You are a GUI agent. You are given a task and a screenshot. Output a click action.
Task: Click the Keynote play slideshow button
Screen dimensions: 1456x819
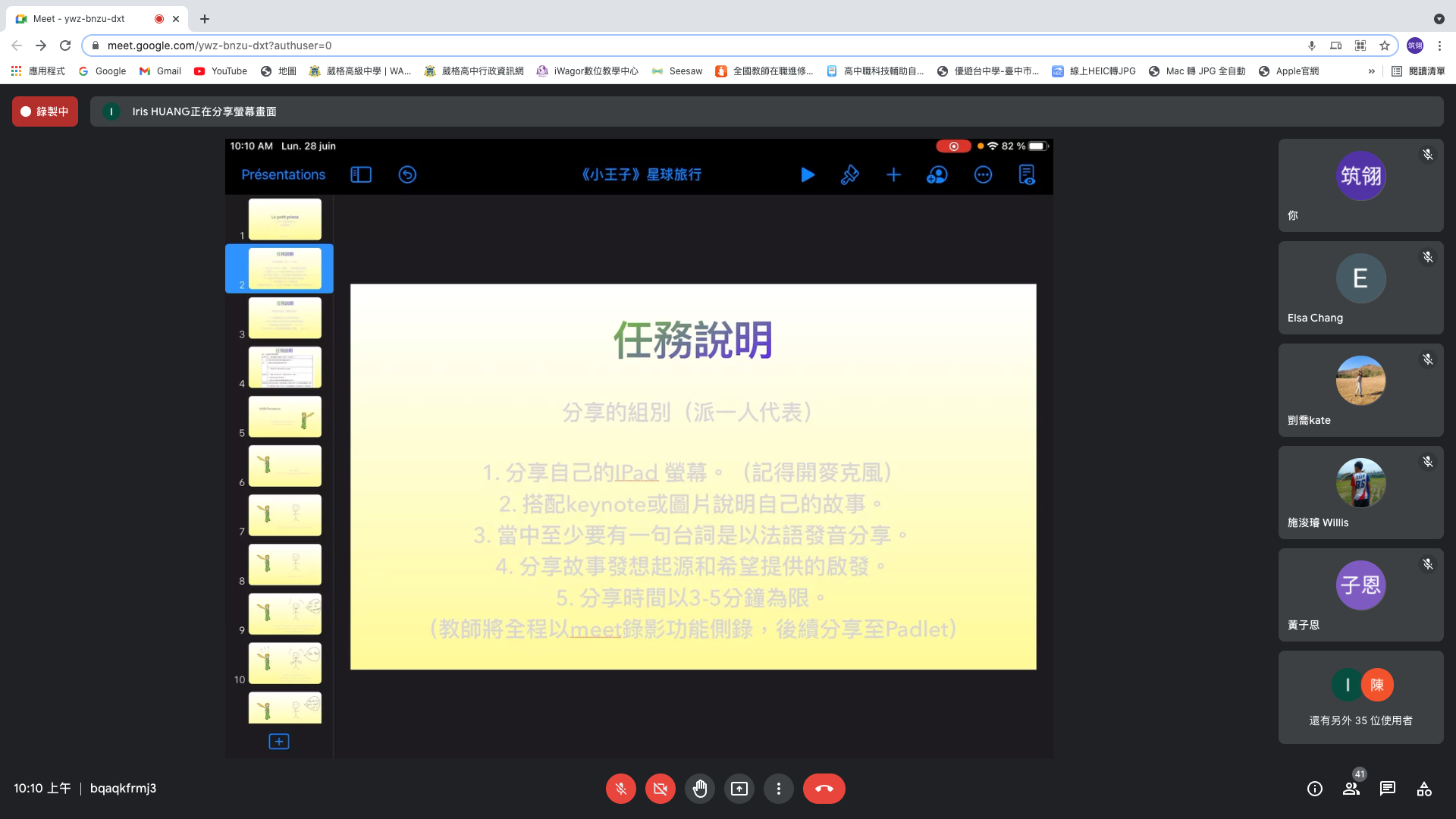coord(808,174)
